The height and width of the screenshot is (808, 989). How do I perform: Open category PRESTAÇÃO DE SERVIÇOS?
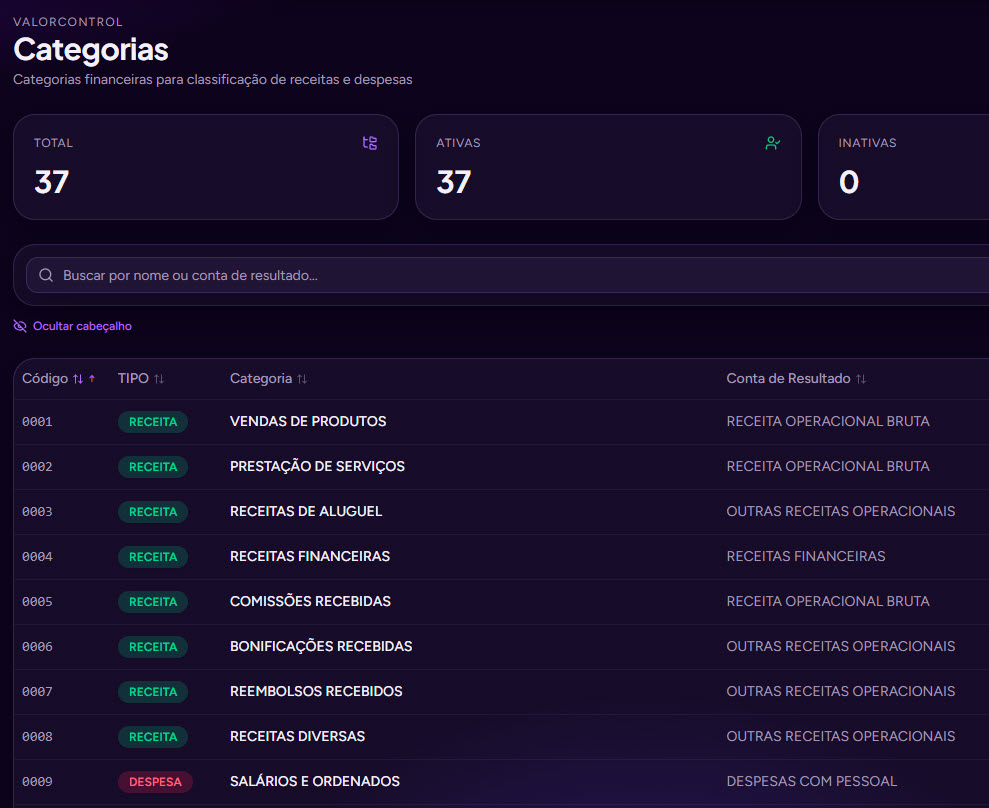317,466
